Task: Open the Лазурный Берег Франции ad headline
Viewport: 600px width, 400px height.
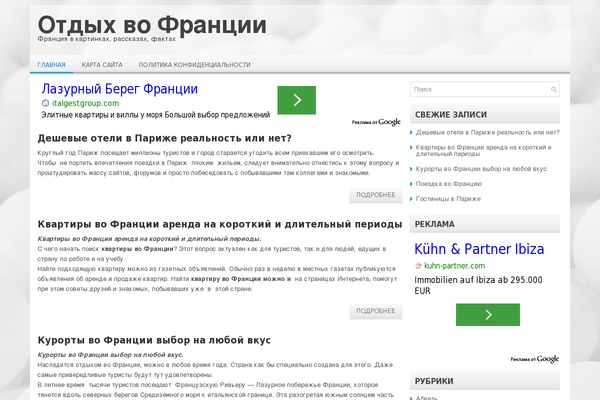Action: click(119, 89)
